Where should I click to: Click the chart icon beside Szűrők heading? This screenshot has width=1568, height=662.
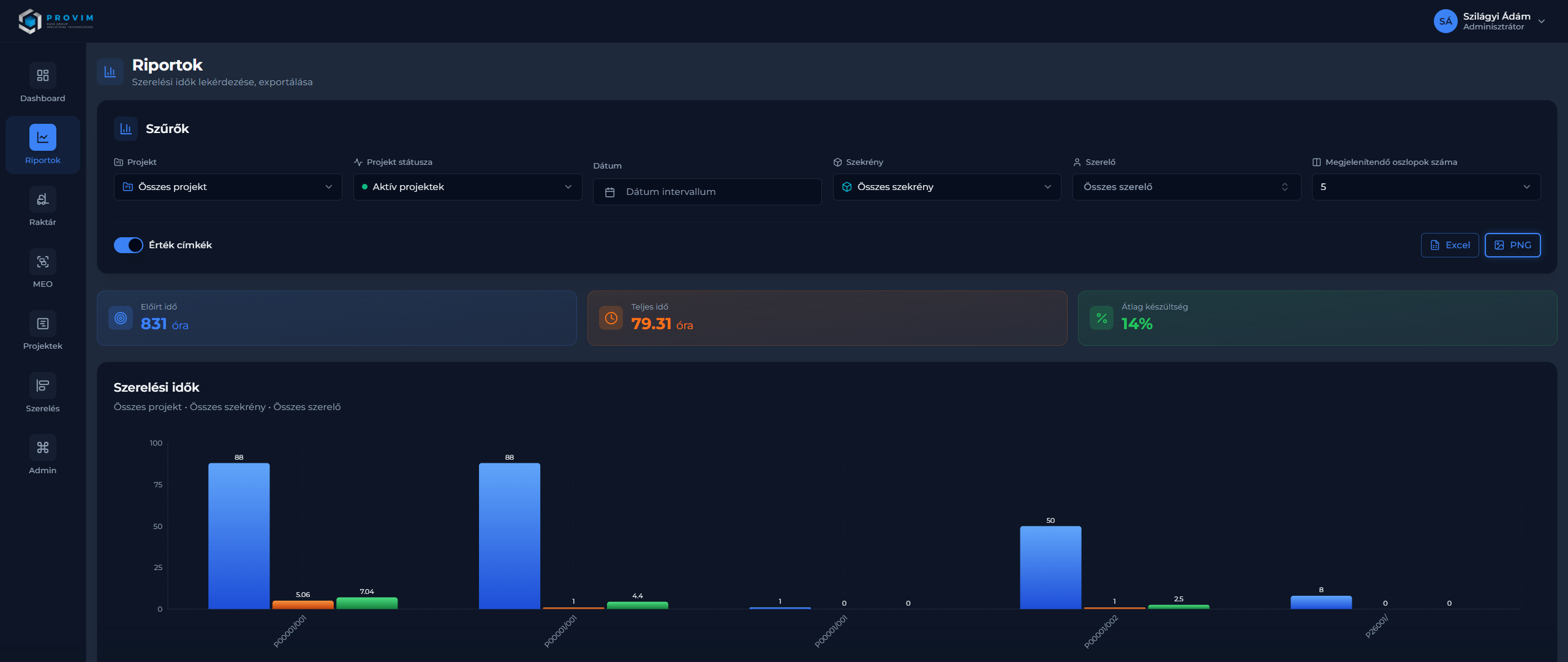(126, 129)
